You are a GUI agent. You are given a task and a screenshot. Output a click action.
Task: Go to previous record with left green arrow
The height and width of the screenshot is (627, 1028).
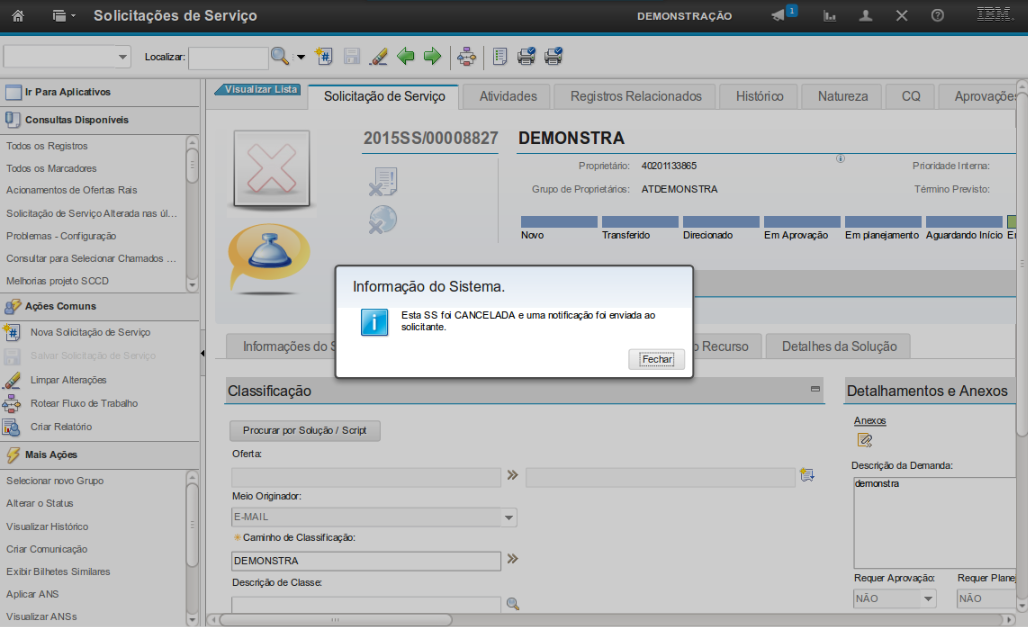coord(406,57)
